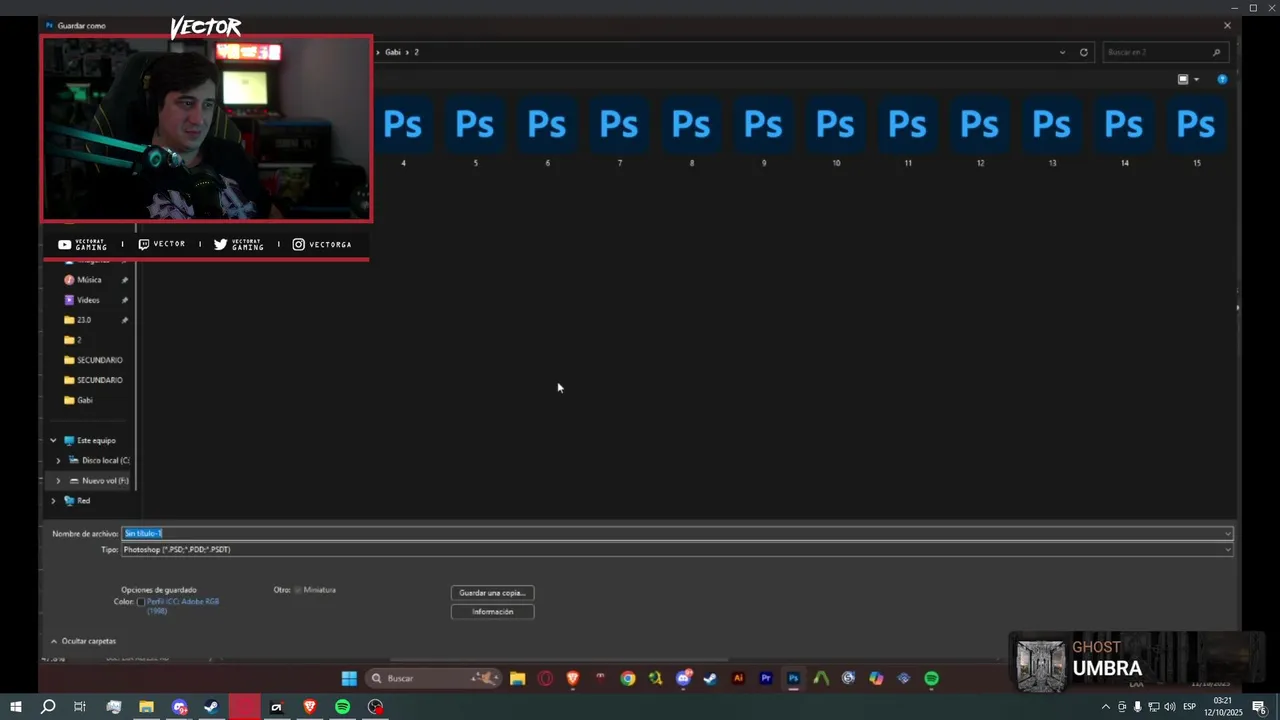The height and width of the screenshot is (720, 1280).
Task: Click the 'Guardar una copia...' button
Action: point(492,593)
